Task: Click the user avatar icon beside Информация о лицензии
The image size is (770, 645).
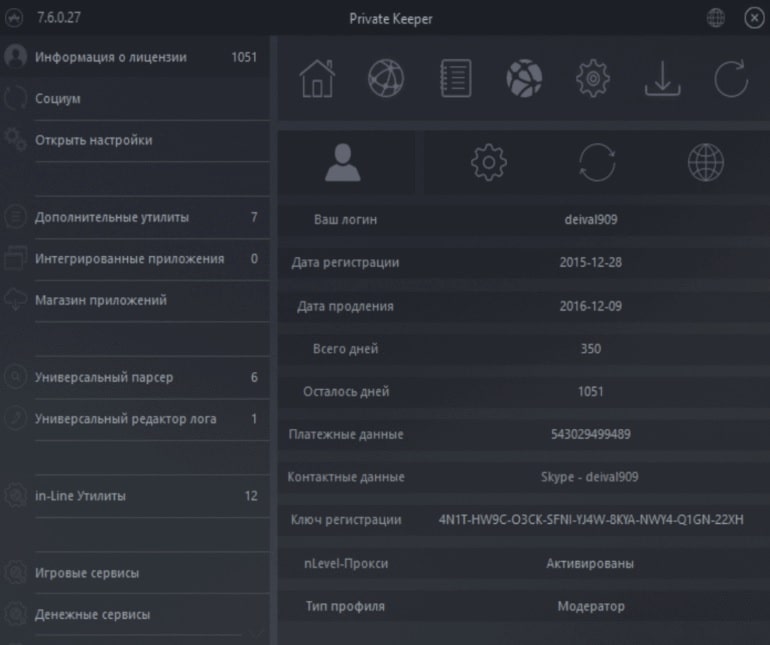Action: click(x=15, y=56)
